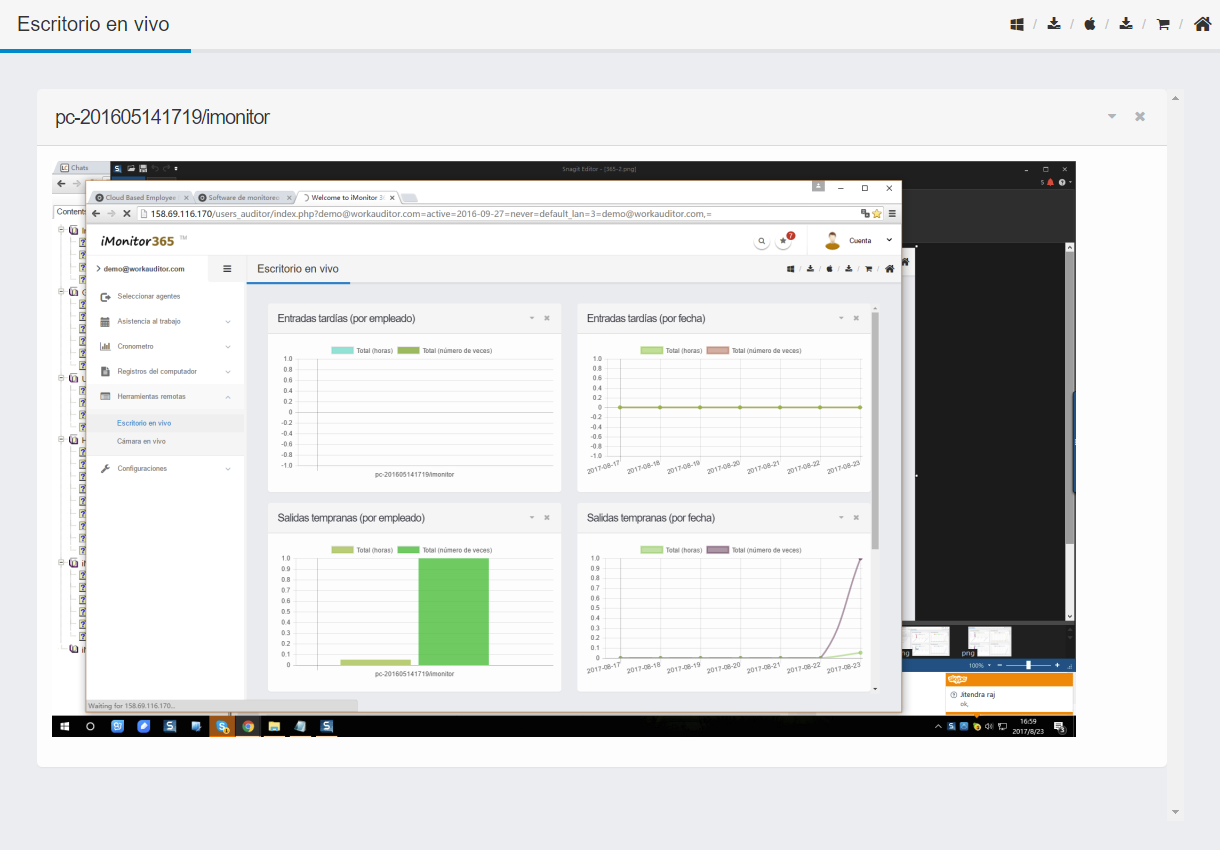The image size is (1220, 850).
Task: Click the Chrome icon in the remote Windows taskbar
Action: coord(247,727)
